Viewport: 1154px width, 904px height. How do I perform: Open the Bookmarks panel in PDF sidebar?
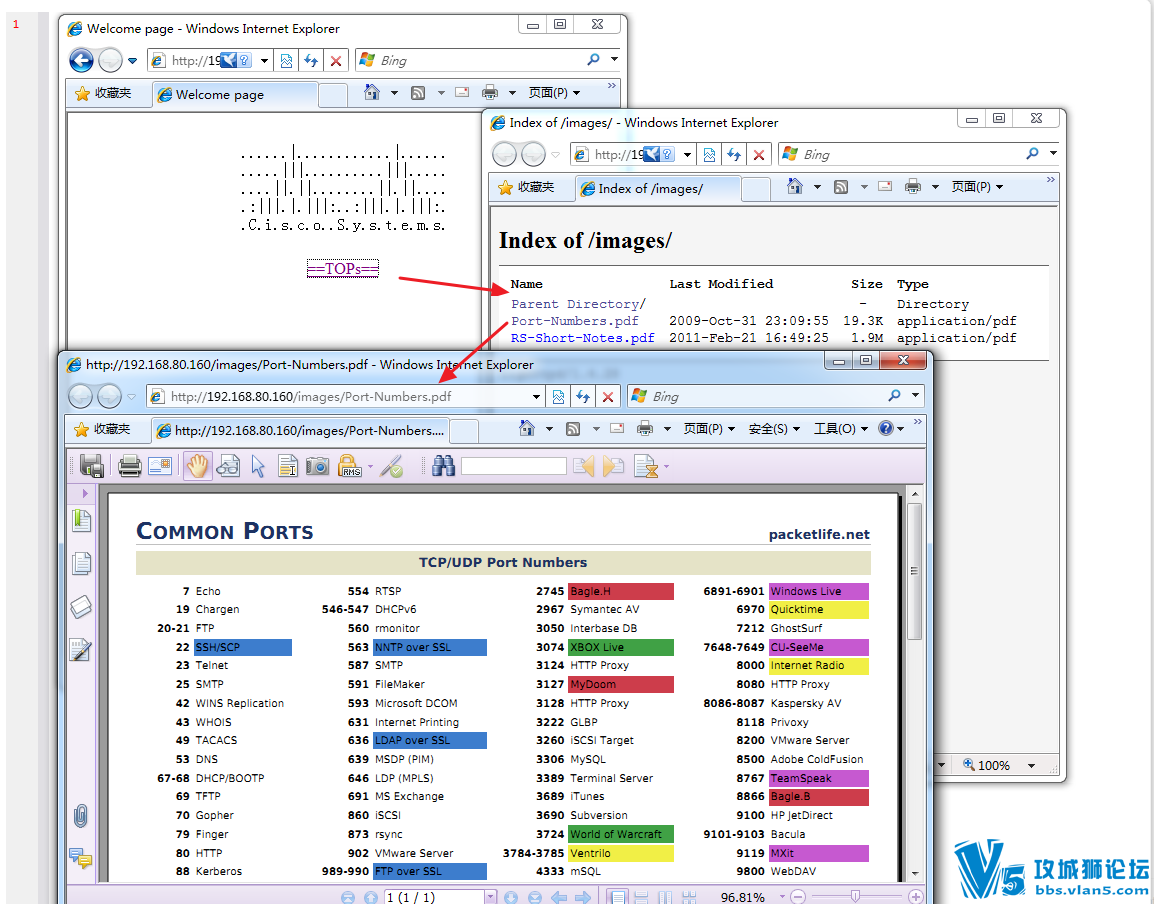point(81,521)
